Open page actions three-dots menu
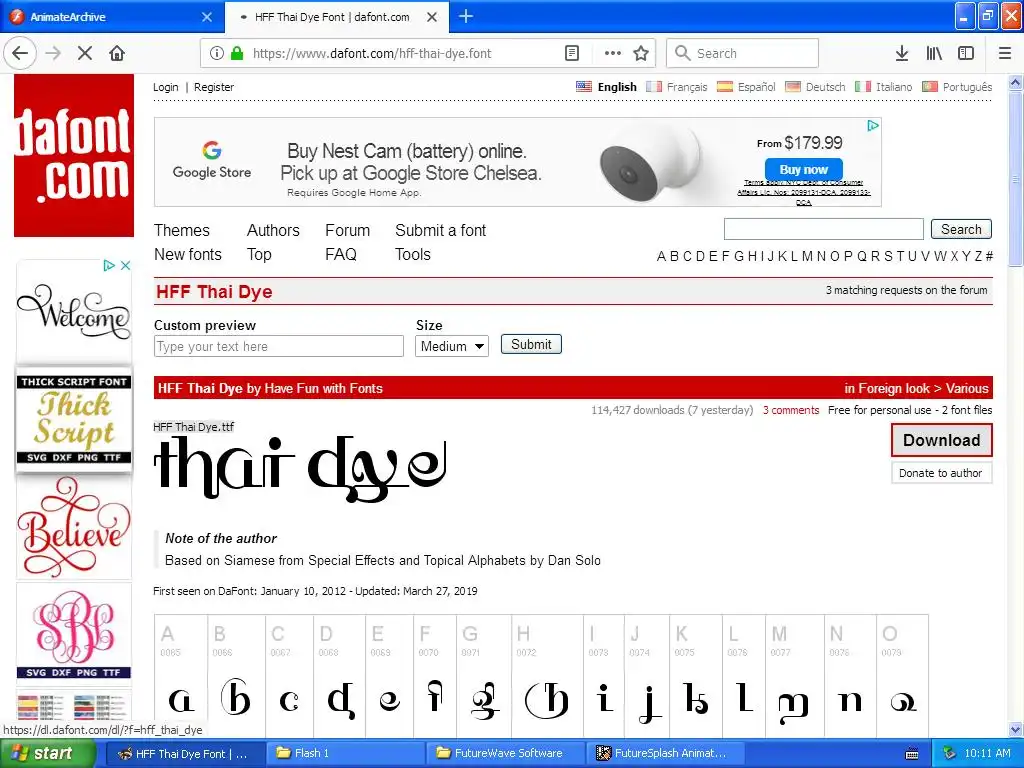1024x768 pixels. point(613,53)
